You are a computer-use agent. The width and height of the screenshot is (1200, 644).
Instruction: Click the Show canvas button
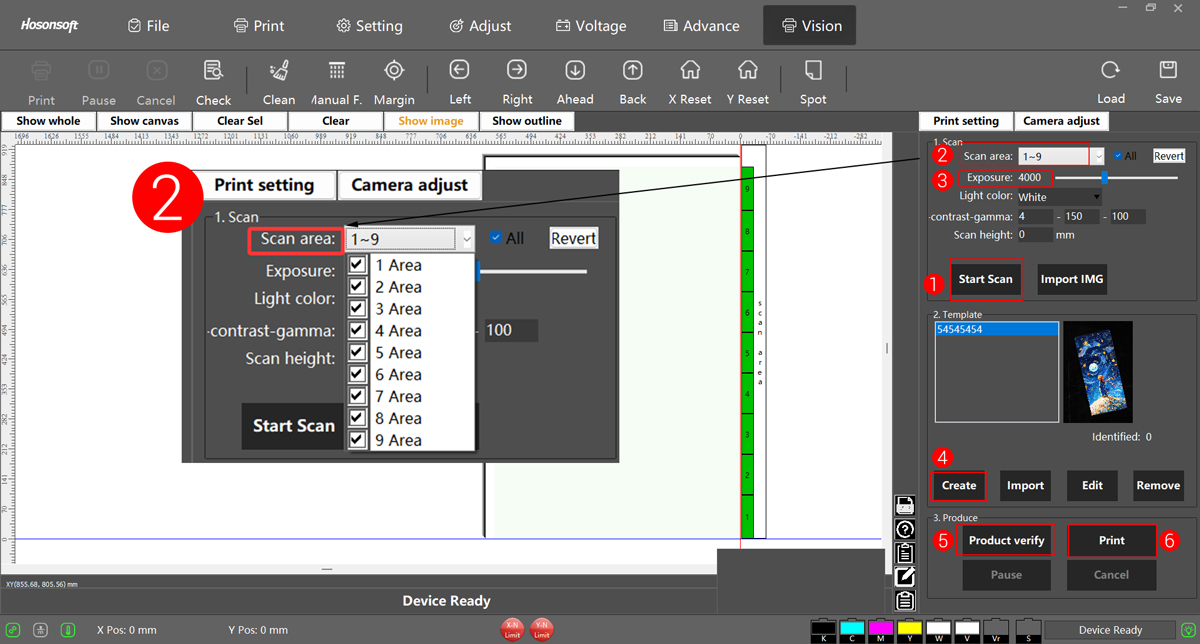click(x=144, y=121)
